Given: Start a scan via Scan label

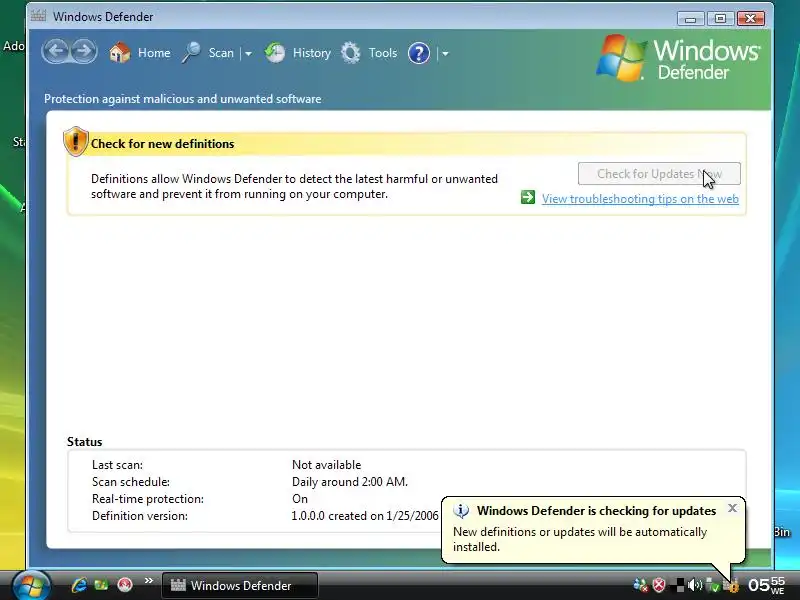Looking at the screenshot, I should [221, 53].
